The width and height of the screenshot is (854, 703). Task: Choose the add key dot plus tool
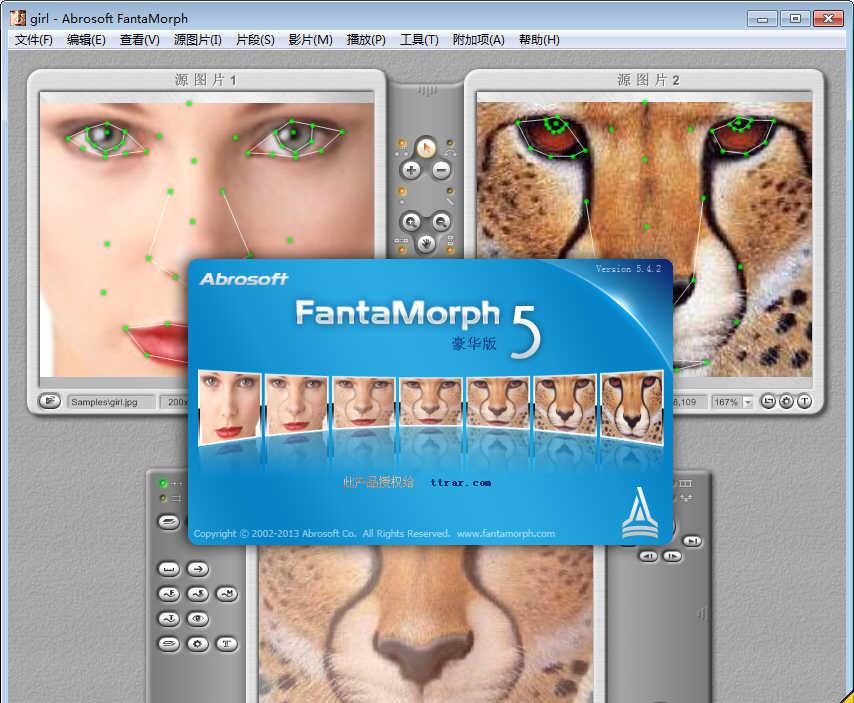coord(411,170)
